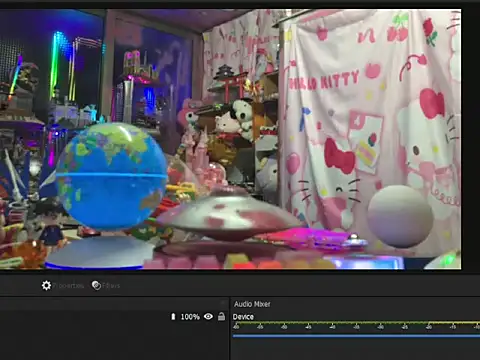
Task: Open source Properties via the gear icon
Action: click(46, 285)
